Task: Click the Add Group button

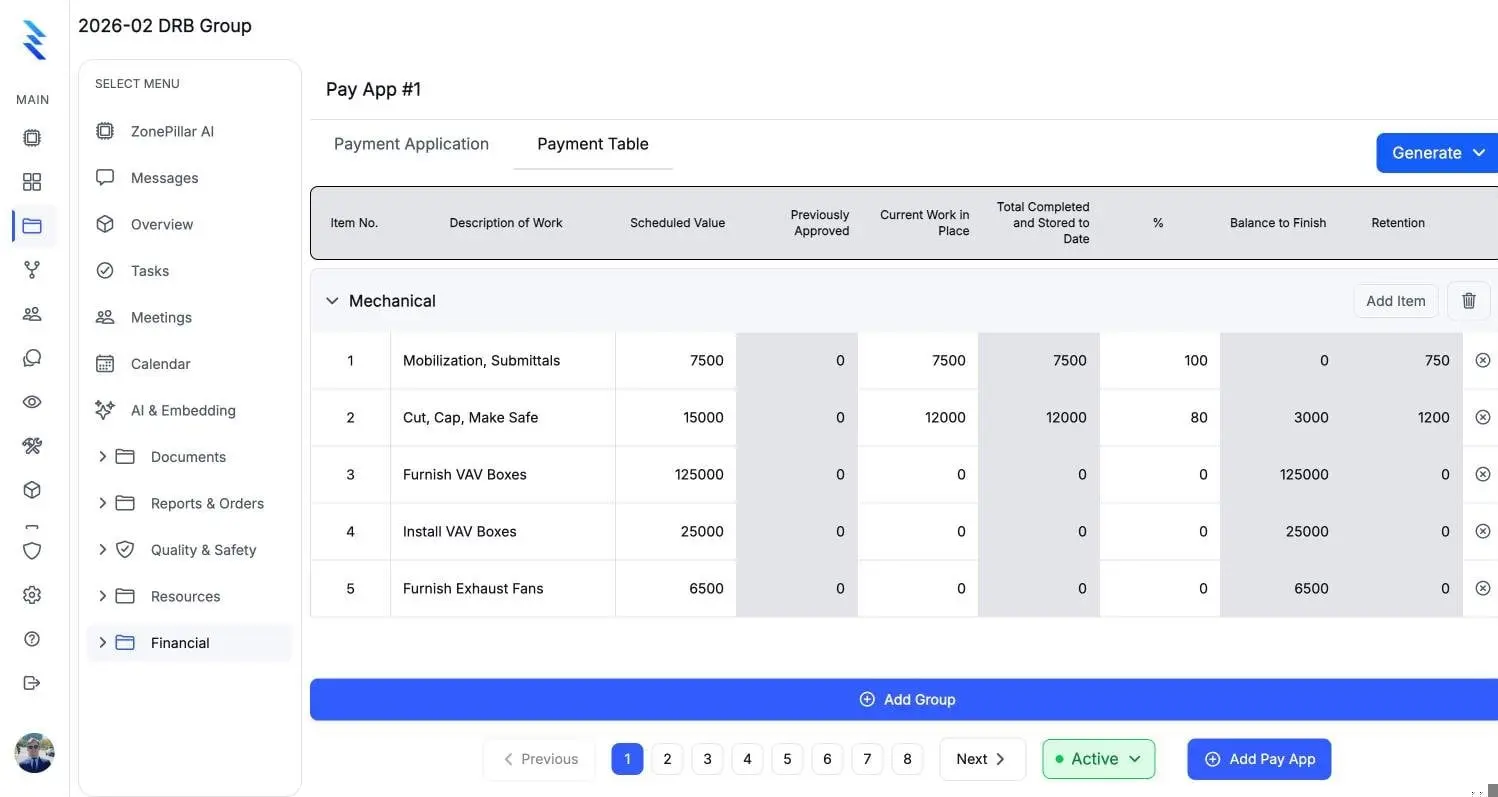Action: (x=904, y=699)
